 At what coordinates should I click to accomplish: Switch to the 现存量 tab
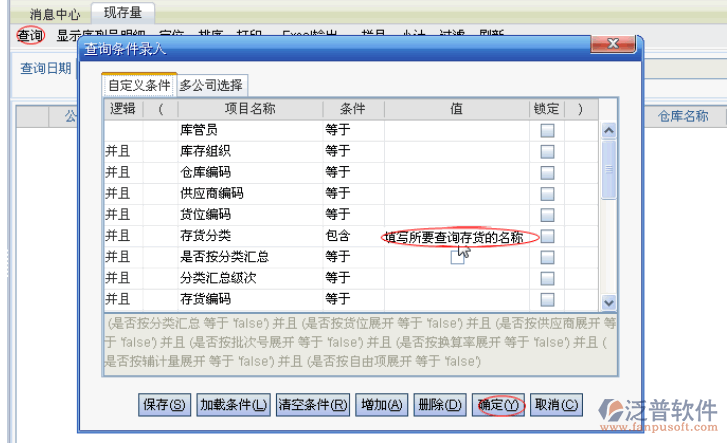122,12
